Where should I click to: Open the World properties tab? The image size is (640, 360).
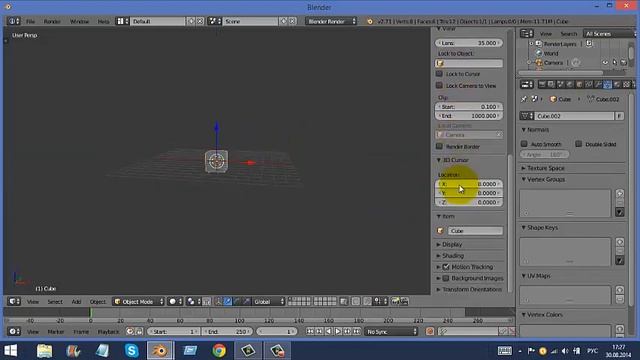tap(570, 84)
